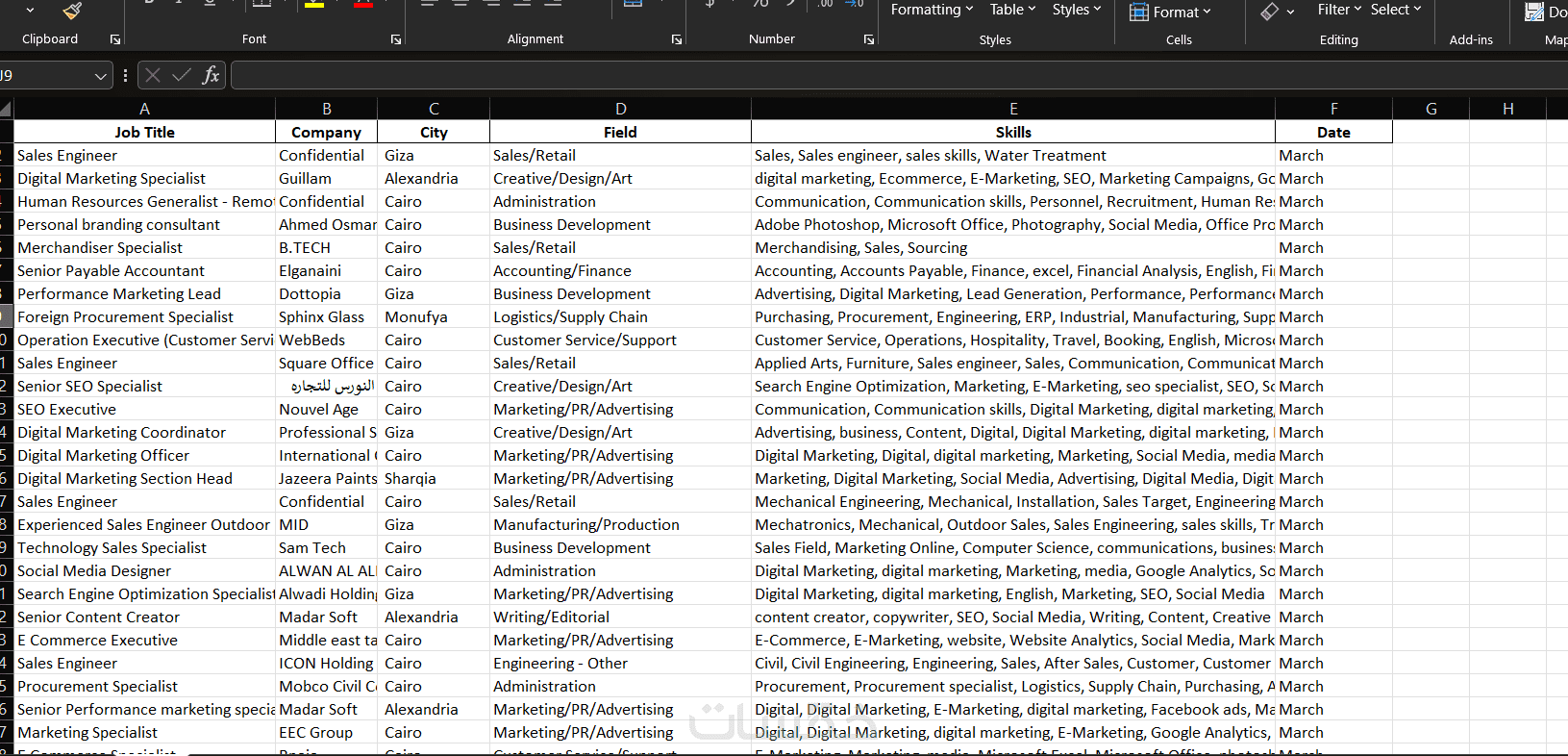The height and width of the screenshot is (756, 1568).
Task: Select the Merchandiser Specialist cell
Action: tap(144, 247)
